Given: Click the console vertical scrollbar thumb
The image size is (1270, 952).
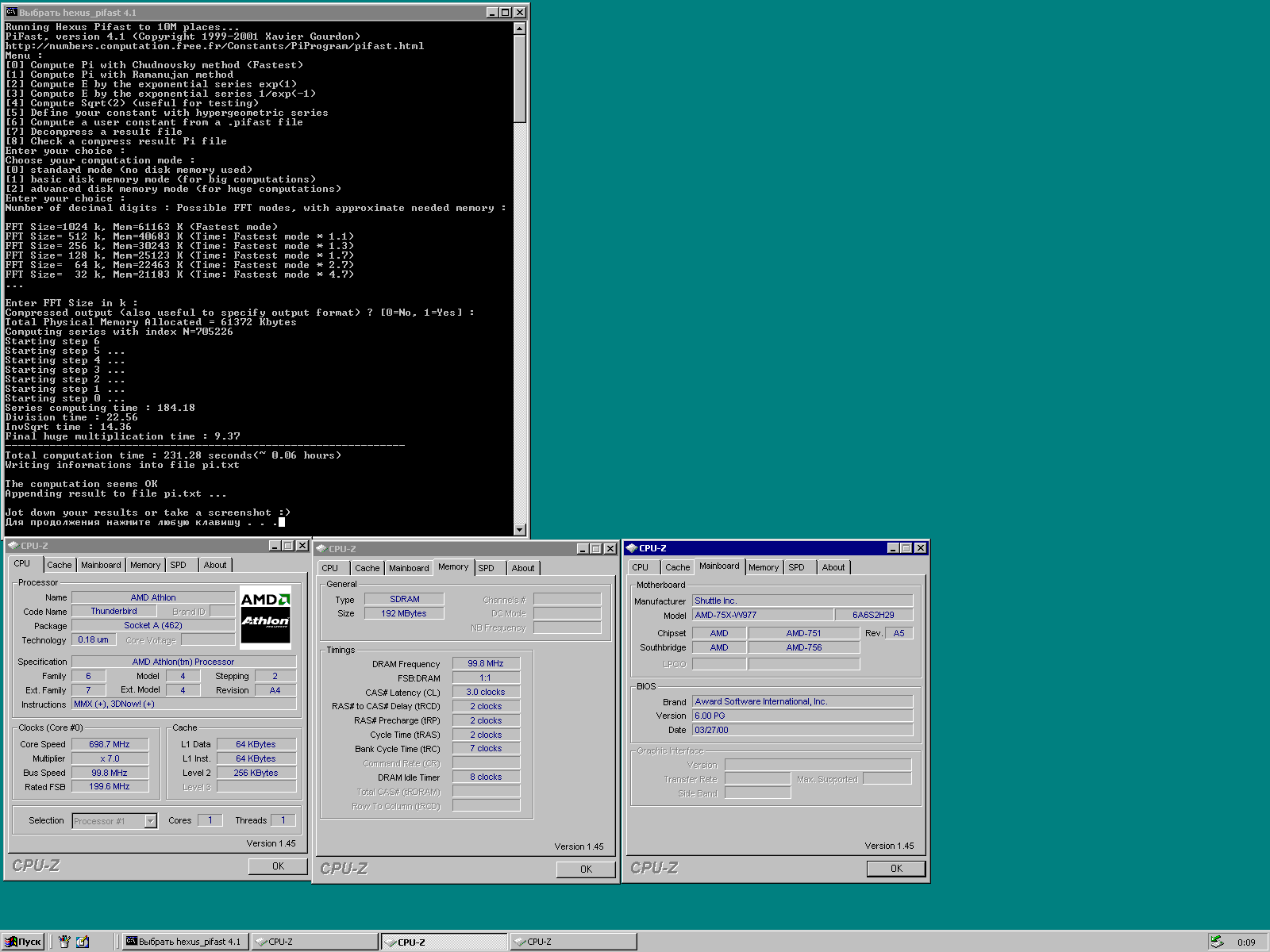Looking at the screenshot, I should pos(520,79).
